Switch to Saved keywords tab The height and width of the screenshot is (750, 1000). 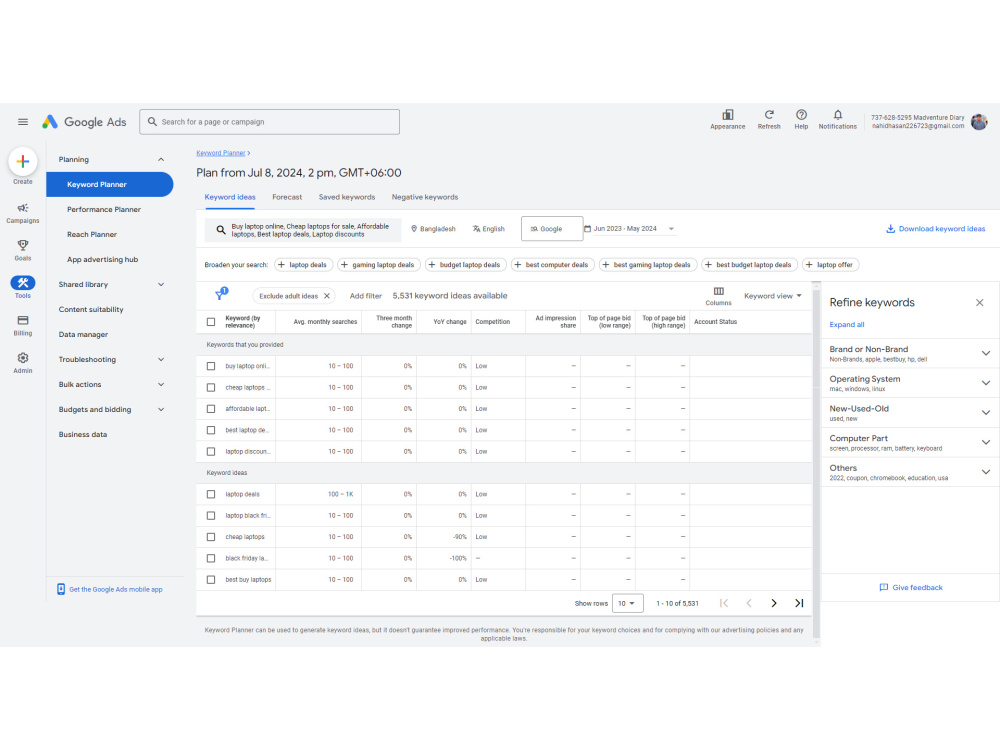(x=347, y=197)
